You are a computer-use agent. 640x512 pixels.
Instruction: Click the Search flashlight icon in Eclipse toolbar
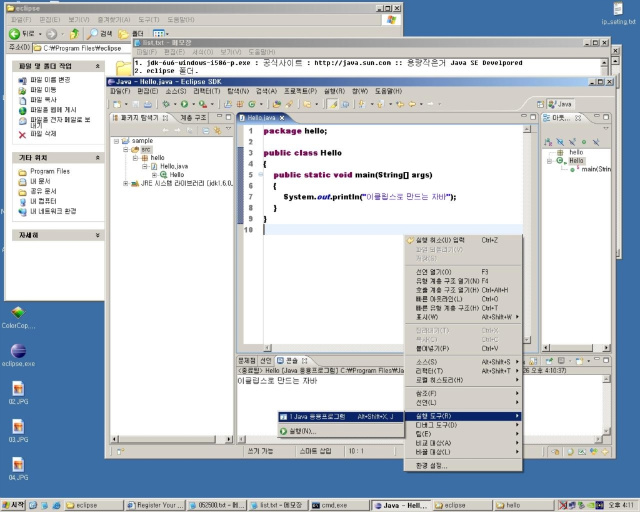289,105
